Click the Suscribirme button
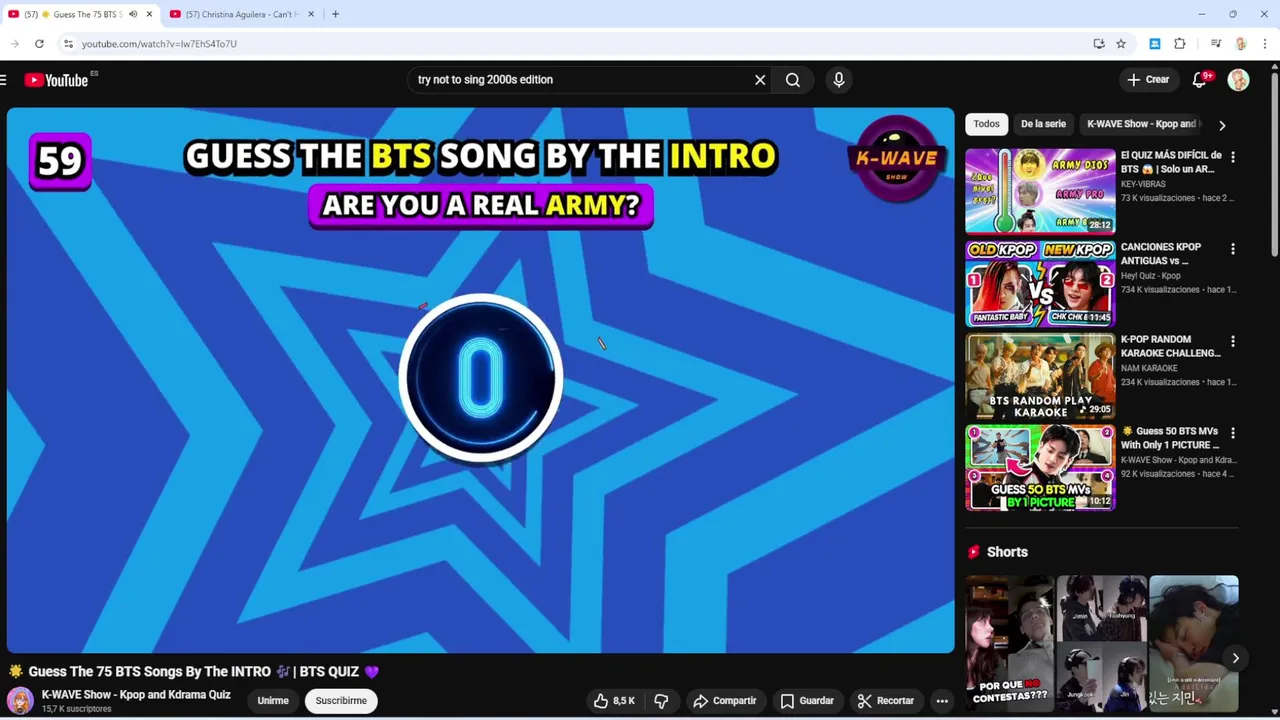The height and width of the screenshot is (720, 1280). [341, 701]
